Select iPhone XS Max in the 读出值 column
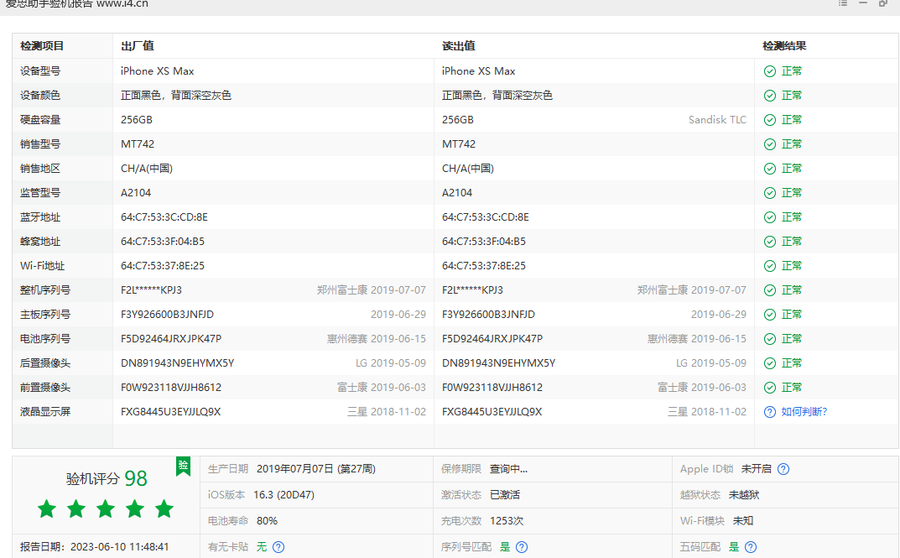This screenshot has height=558, width=900. click(x=479, y=71)
